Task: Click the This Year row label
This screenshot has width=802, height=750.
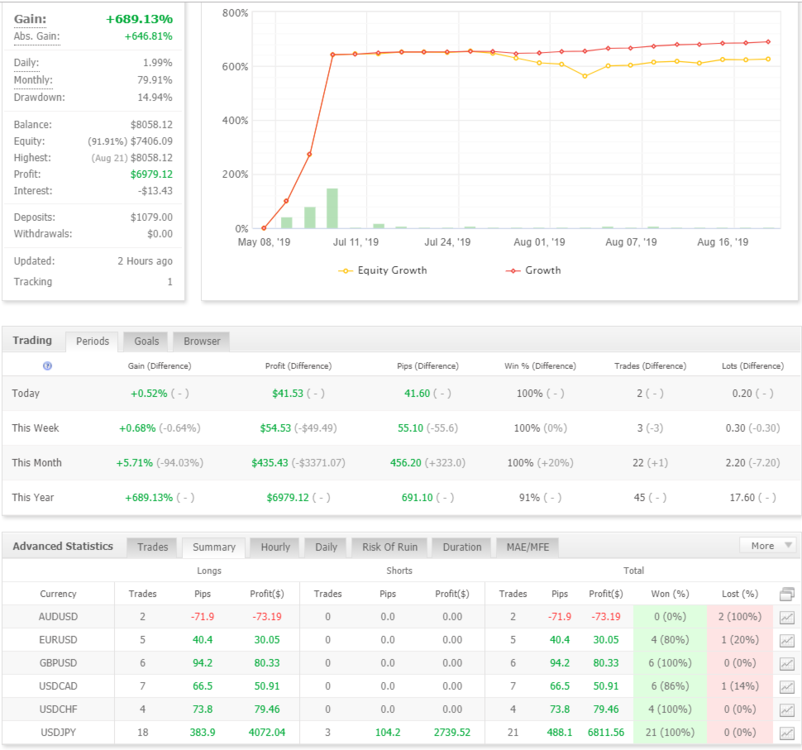Action: [33, 498]
